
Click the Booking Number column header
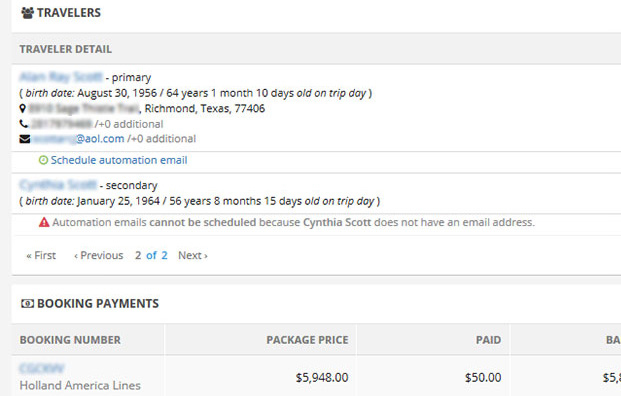[x=70, y=340]
